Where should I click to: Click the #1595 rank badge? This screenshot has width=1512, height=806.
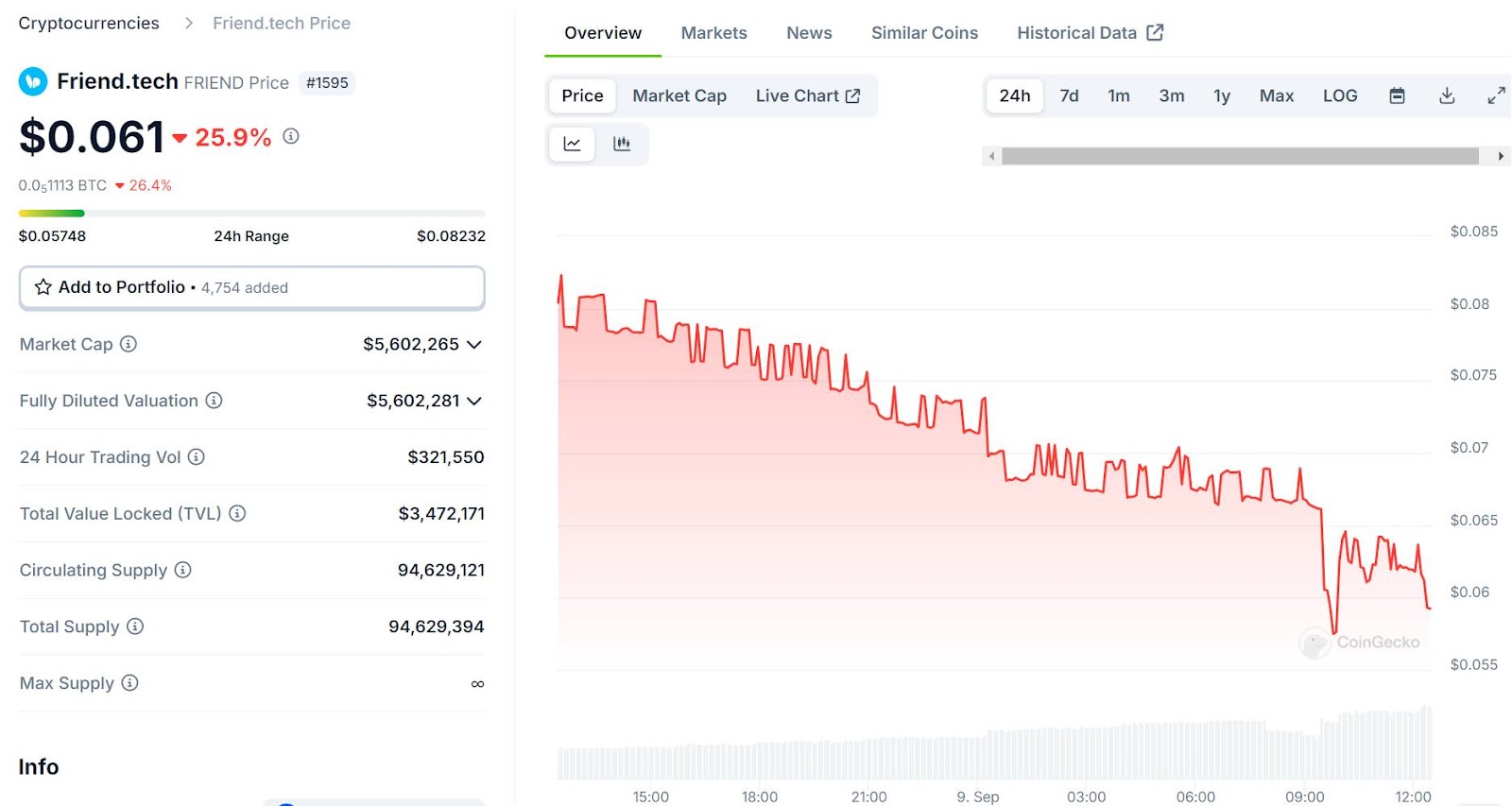327,83
